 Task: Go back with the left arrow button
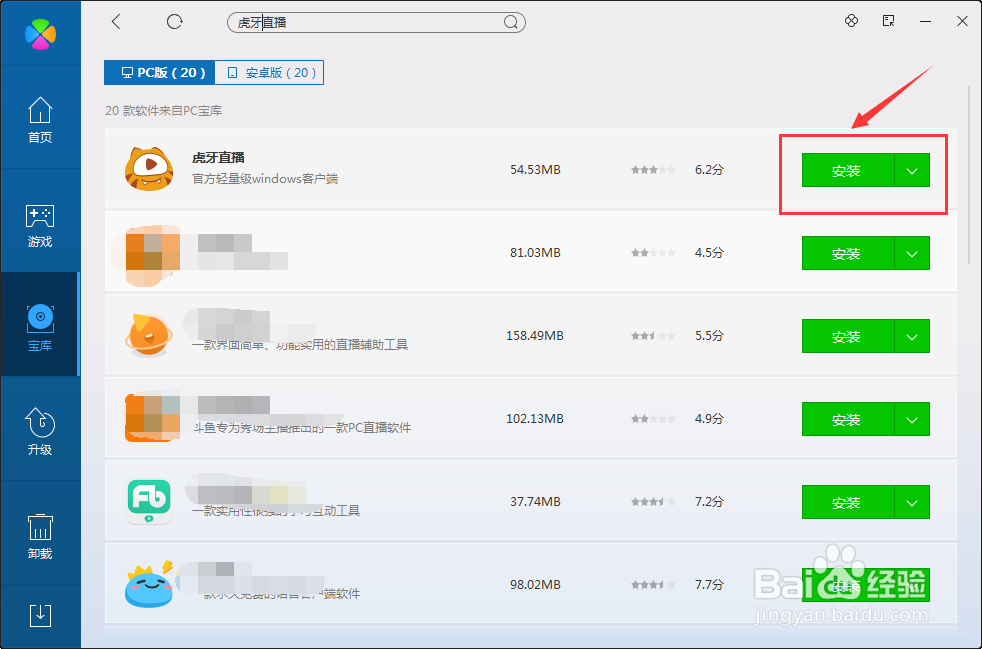click(x=116, y=22)
